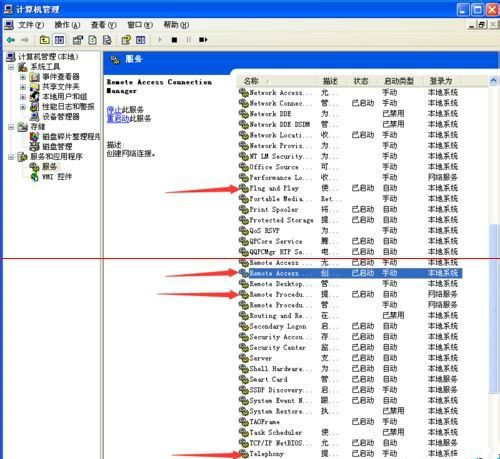Image resolution: width=500 pixels, height=459 pixels.
Task: Expand the 事件查看器 tree node
Action: [x=23, y=77]
